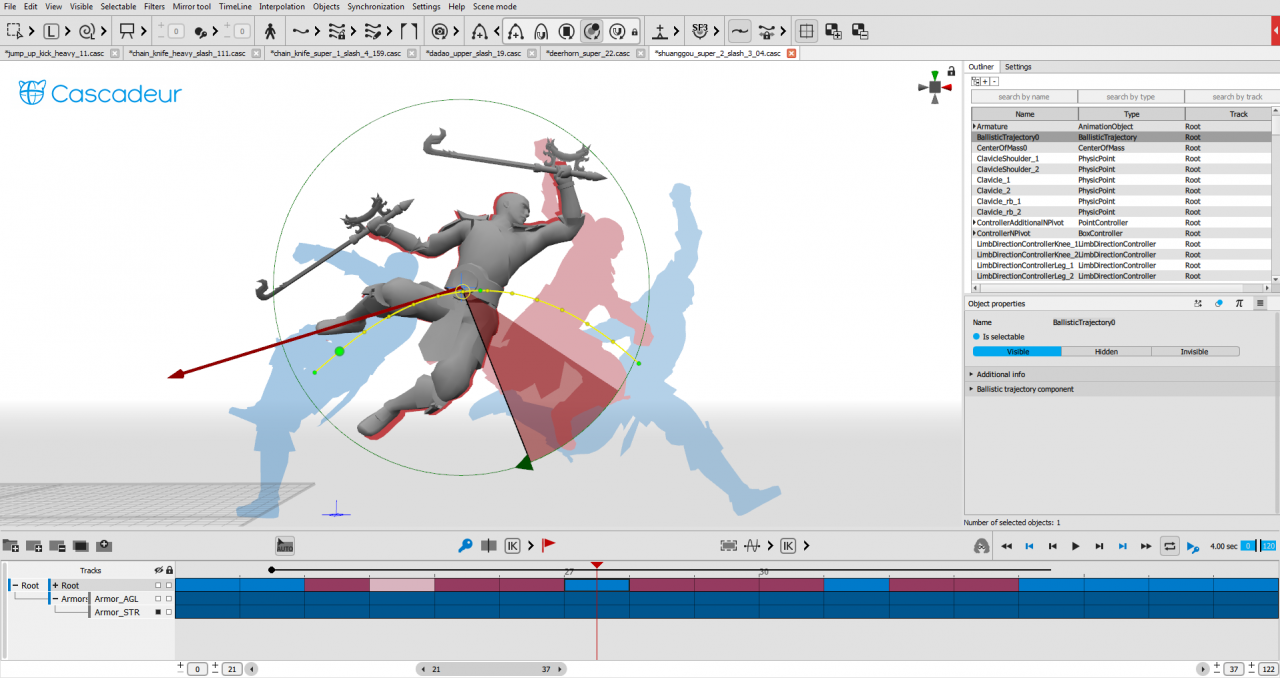The height and width of the screenshot is (678, 1280).
Task: Click the red flag icon in the timeline toolbar
Action: (548, 545)
